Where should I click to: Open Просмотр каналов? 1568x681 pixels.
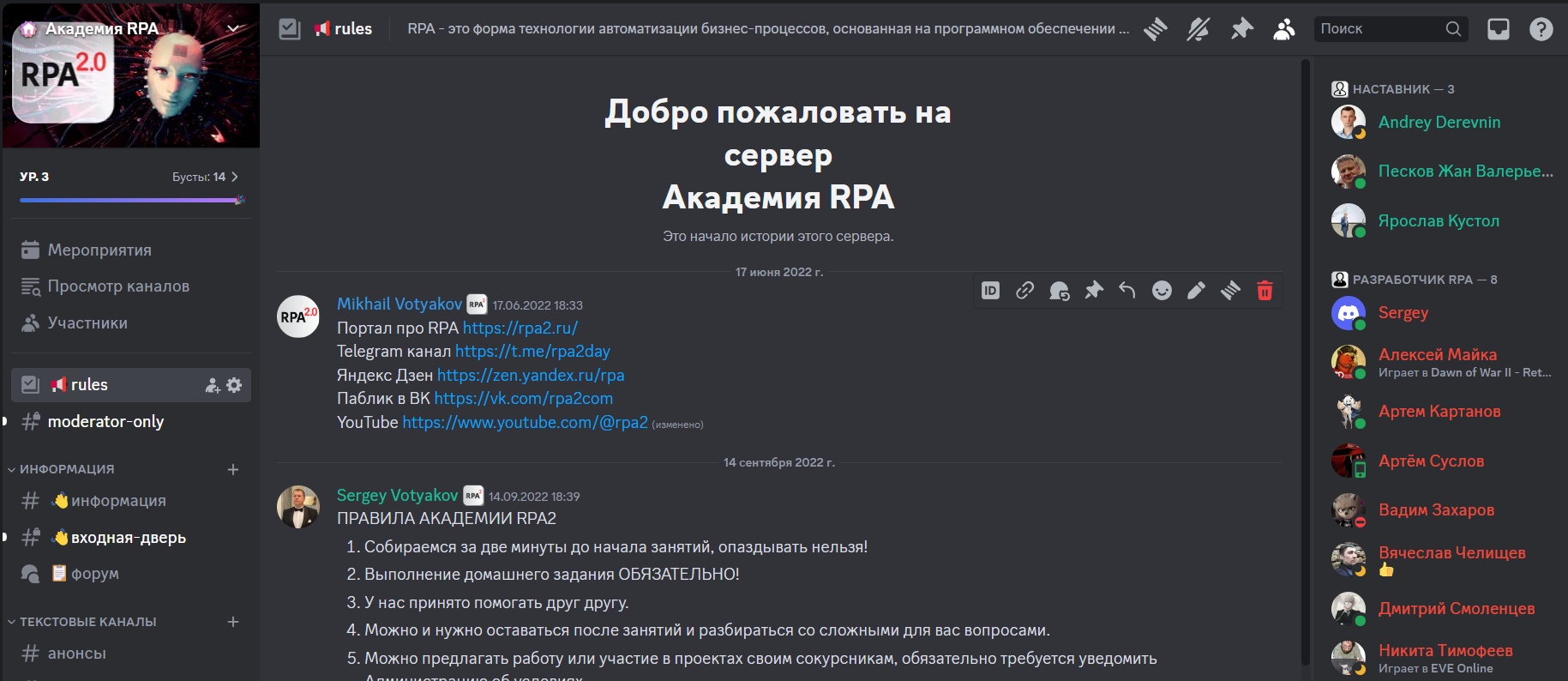[x=131, y=286]
